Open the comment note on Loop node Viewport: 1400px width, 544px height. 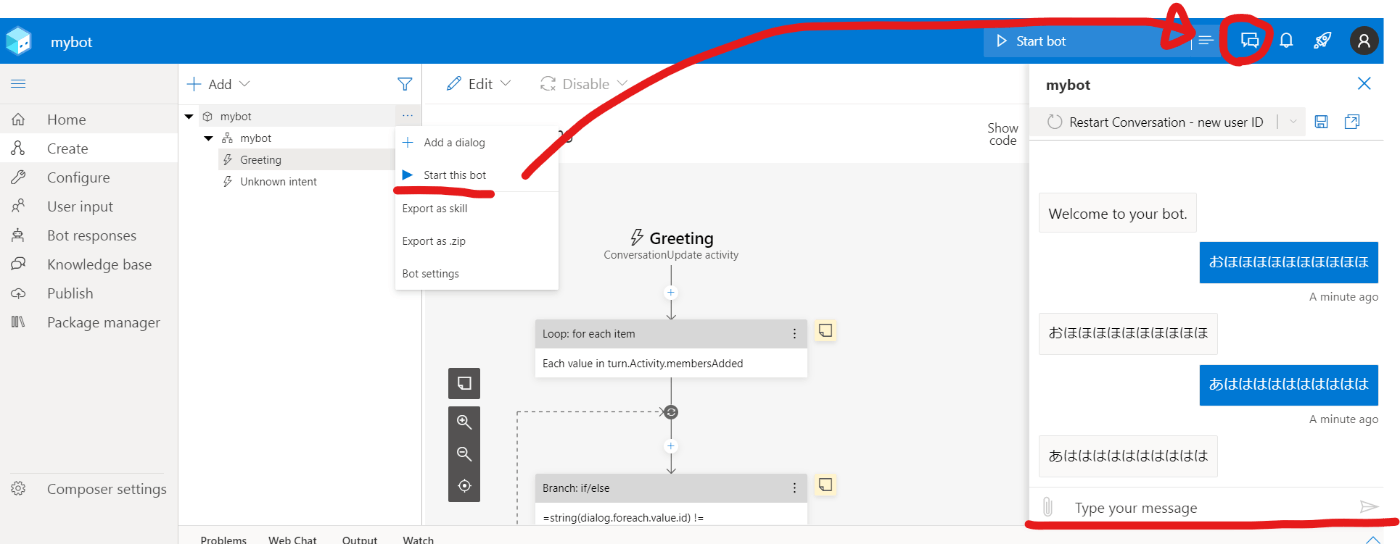pos(826,331)
